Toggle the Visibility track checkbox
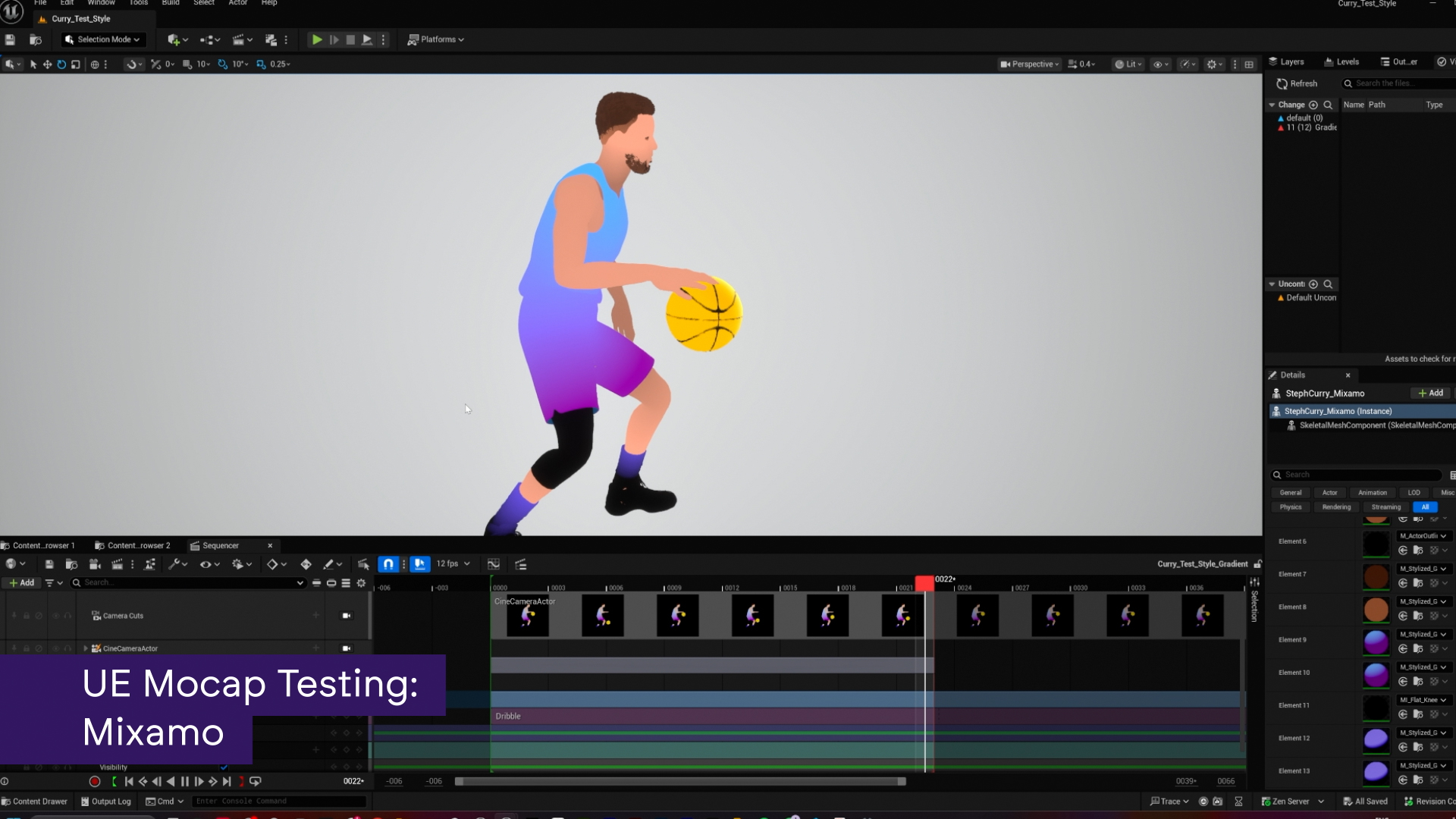The width and height of the screenshot is (1456, 819). (x=224, y=767)
